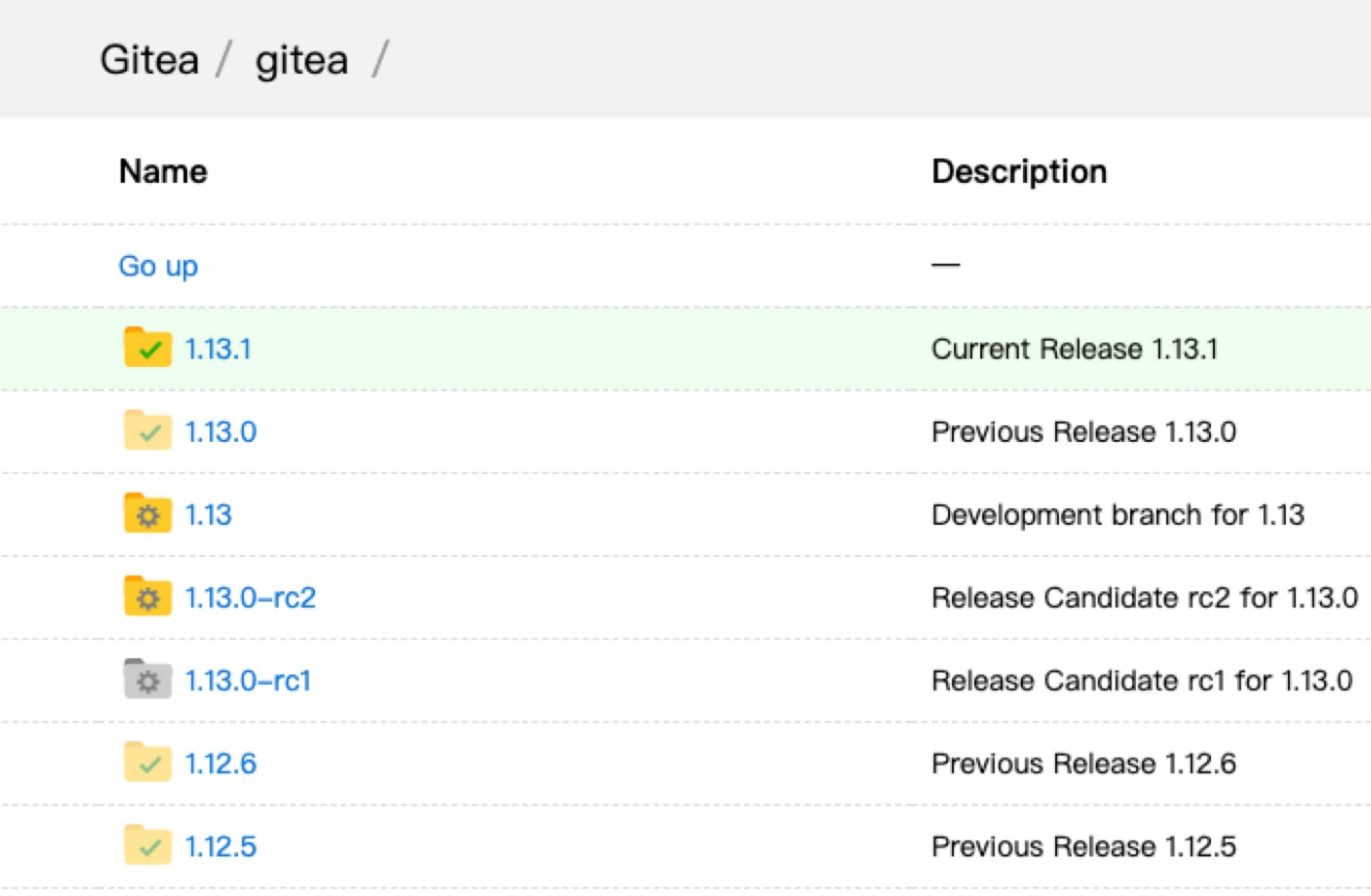Click the gear folder icon for 1.13
This screenshot has width=1371, height=896.
pyautogui.click(x=148, y=513)
